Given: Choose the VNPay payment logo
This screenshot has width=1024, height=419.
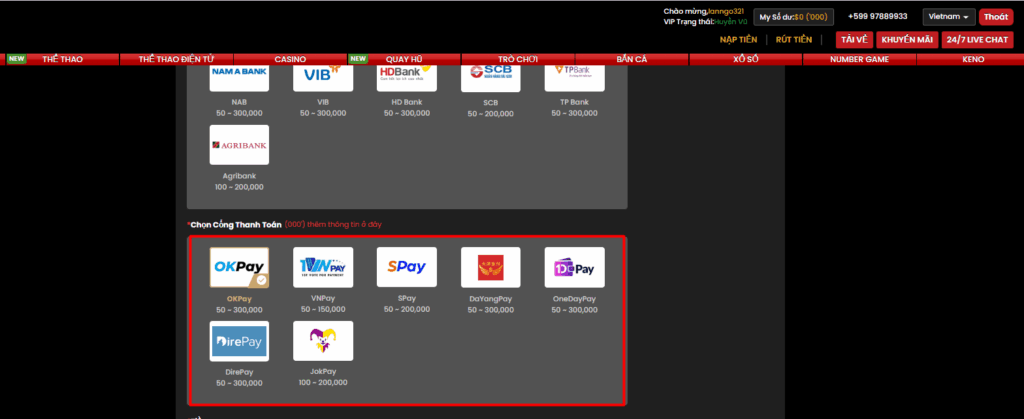Looking at the screenshot, I should pyautogui.click(x=323, y=268).
